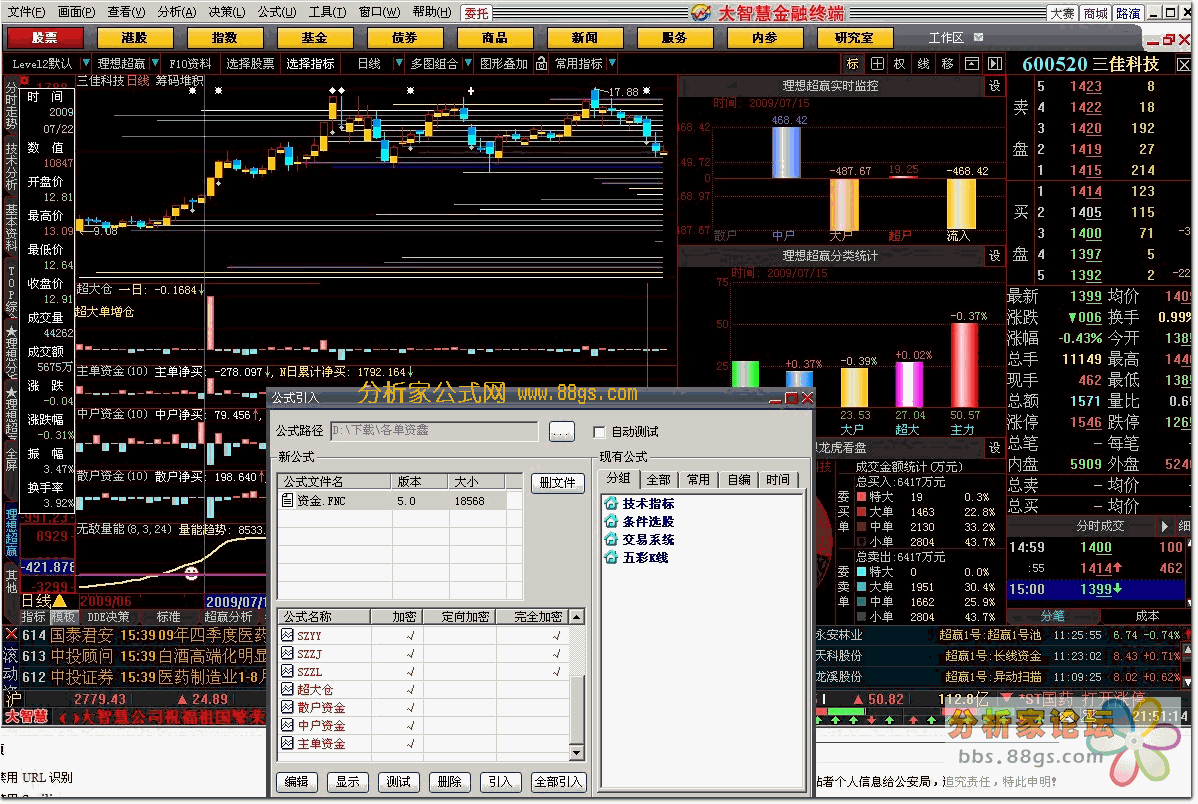The width and height of the screenshot is (1198, 804).
Task: Toggle the 权 ex-rights icon
Action: tap(900, 63)
